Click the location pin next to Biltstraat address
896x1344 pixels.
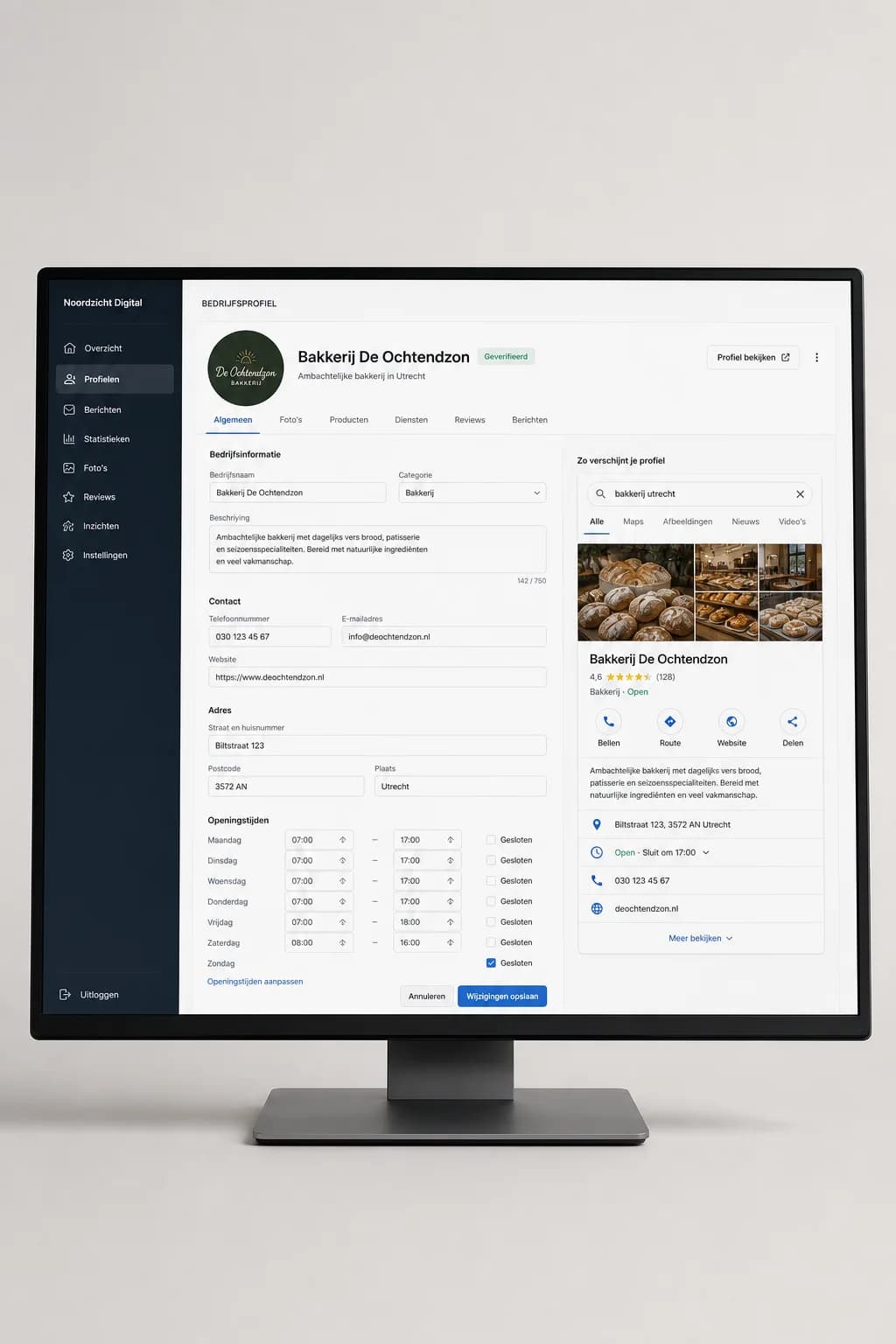click(x=597, y=824)
